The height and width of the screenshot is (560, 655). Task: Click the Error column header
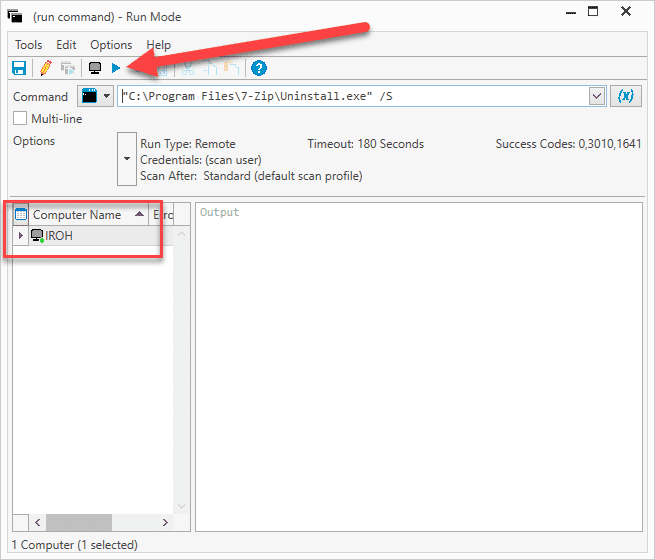click(162, 215)
